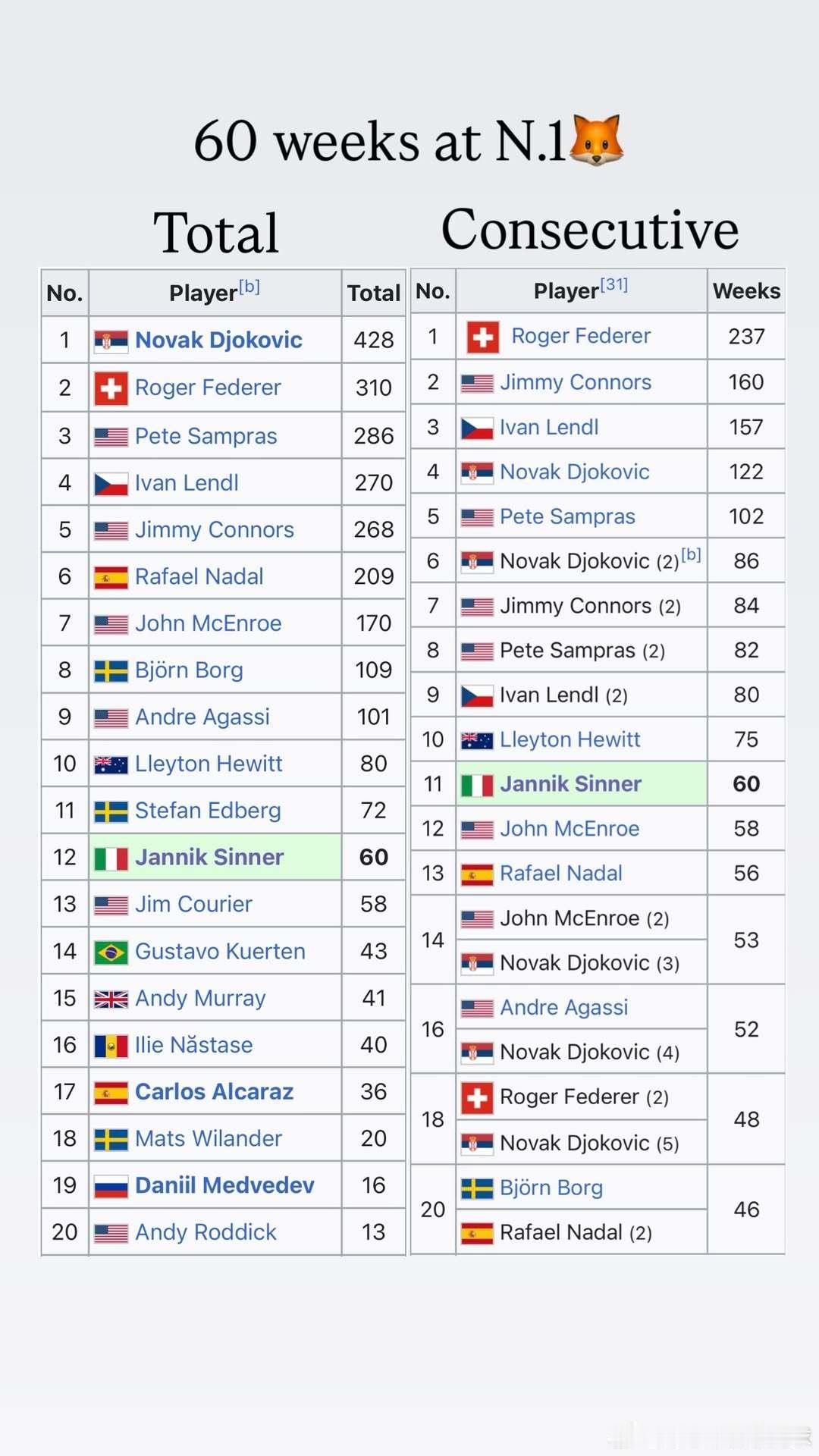Follow the Stefan Edberg link
The width and height of the screenshot is (819, 1456).
pos(208,811)
